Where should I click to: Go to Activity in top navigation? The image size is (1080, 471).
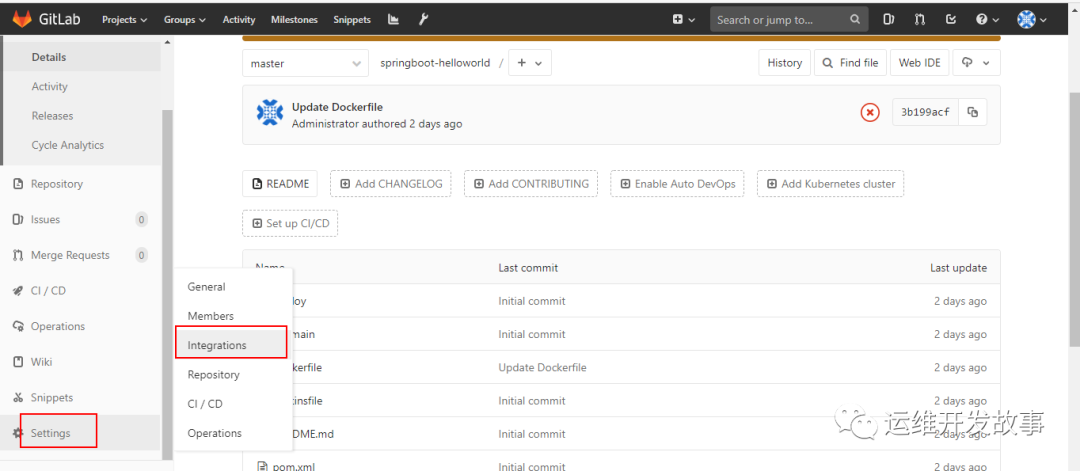click(238, 20)
